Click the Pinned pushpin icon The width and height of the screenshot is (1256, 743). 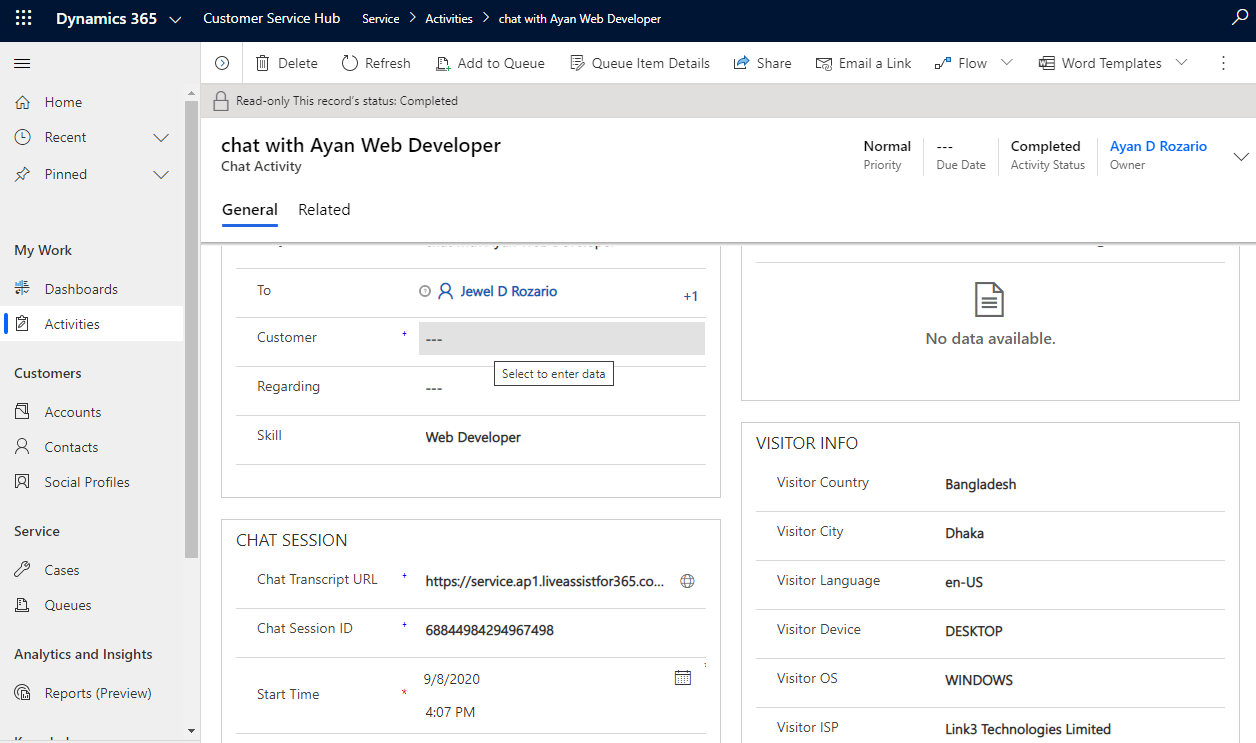[23, 174]
